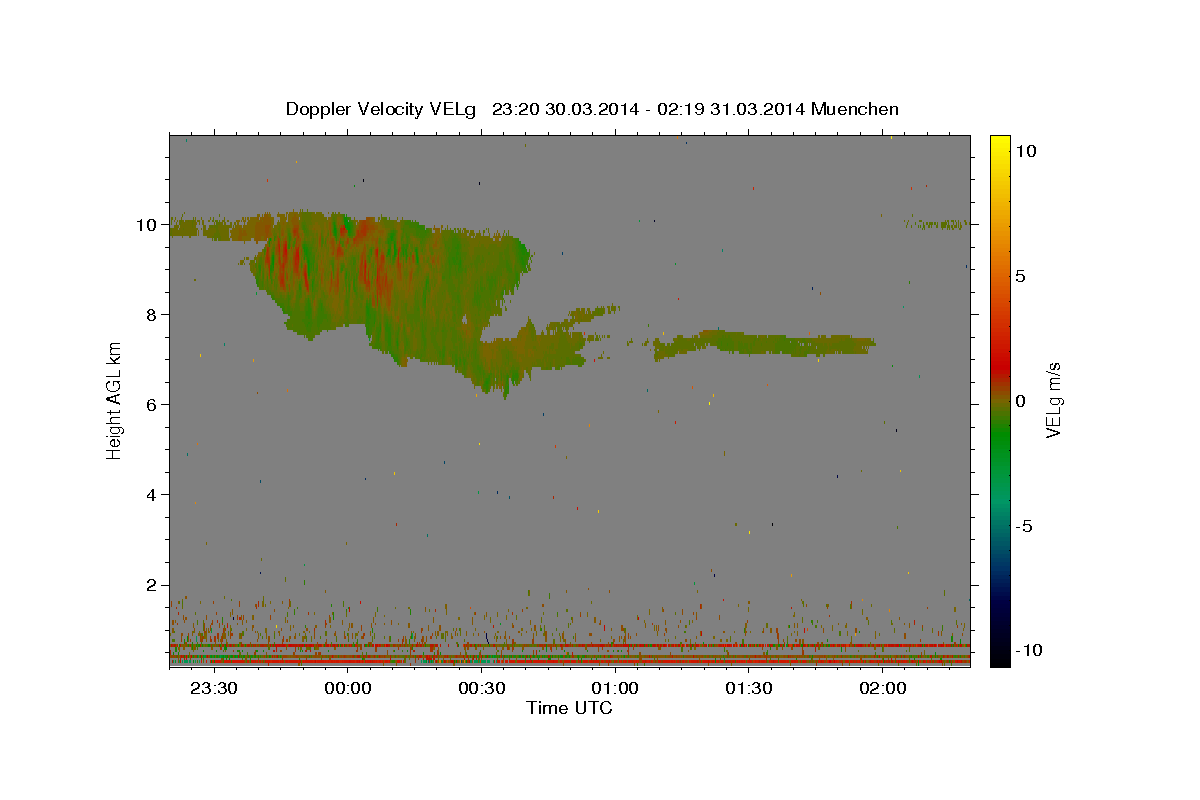The image size is (1200, 800).
Task: Click the colorbar tick label -10
Action: 1030,651
